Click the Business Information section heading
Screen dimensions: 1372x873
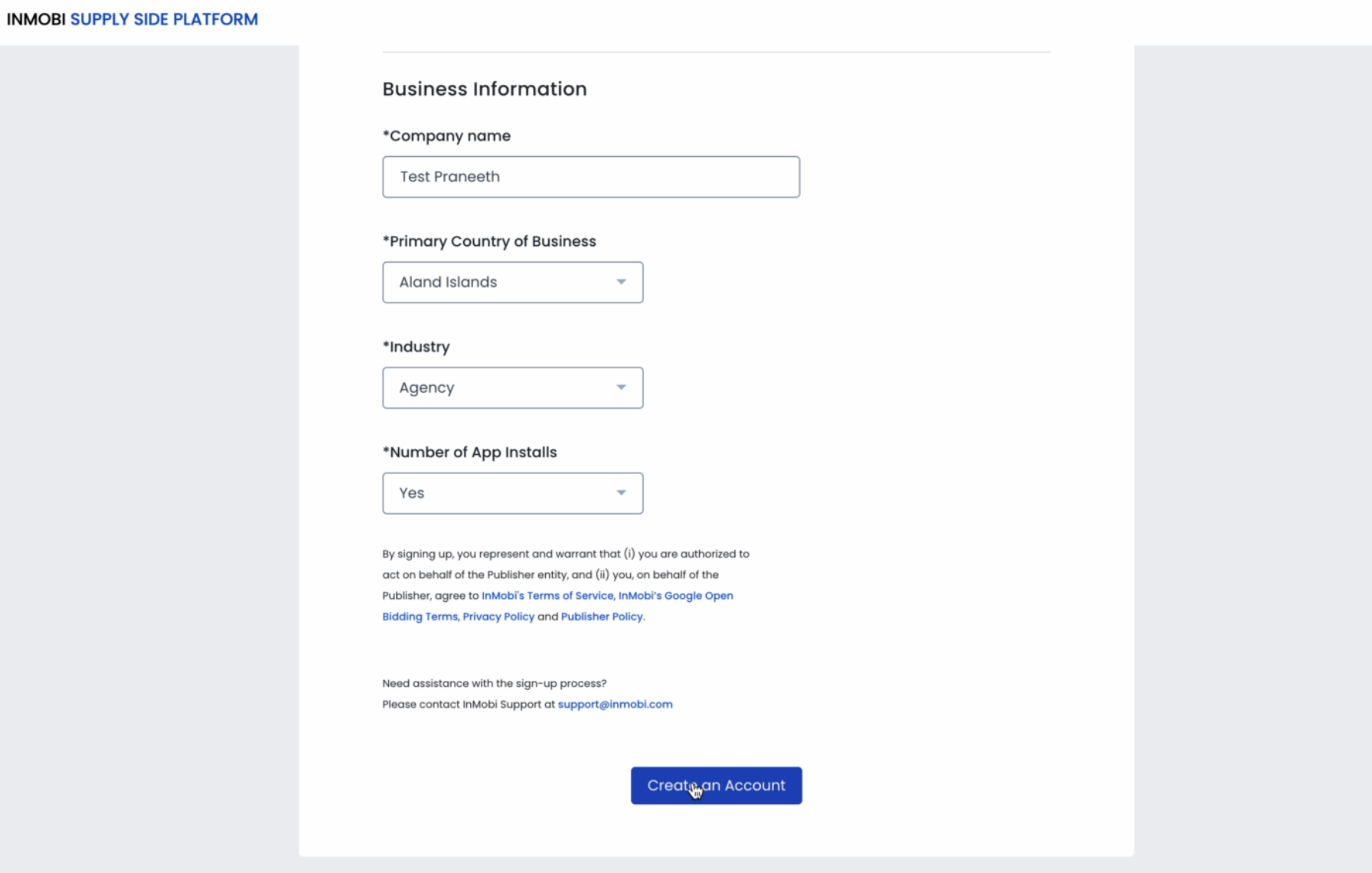pos(485,89)
